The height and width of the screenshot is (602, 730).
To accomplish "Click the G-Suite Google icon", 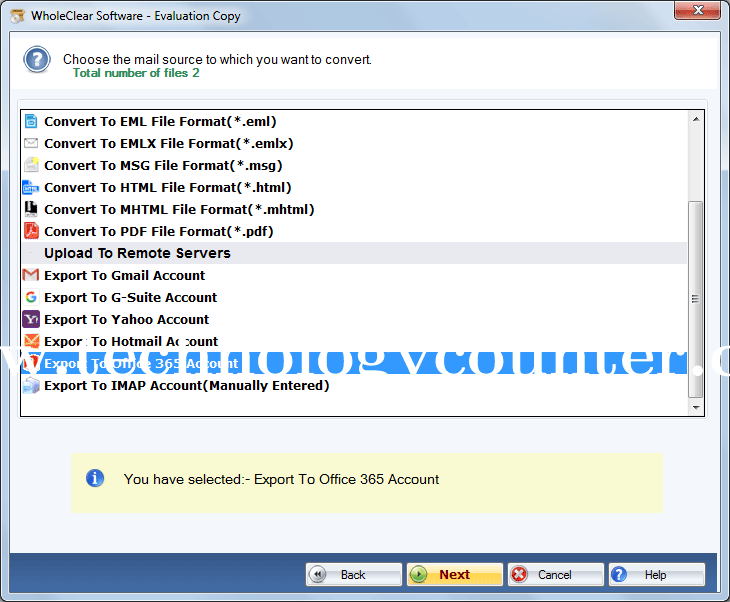I will pyautogui.click(x=31, y=297).
